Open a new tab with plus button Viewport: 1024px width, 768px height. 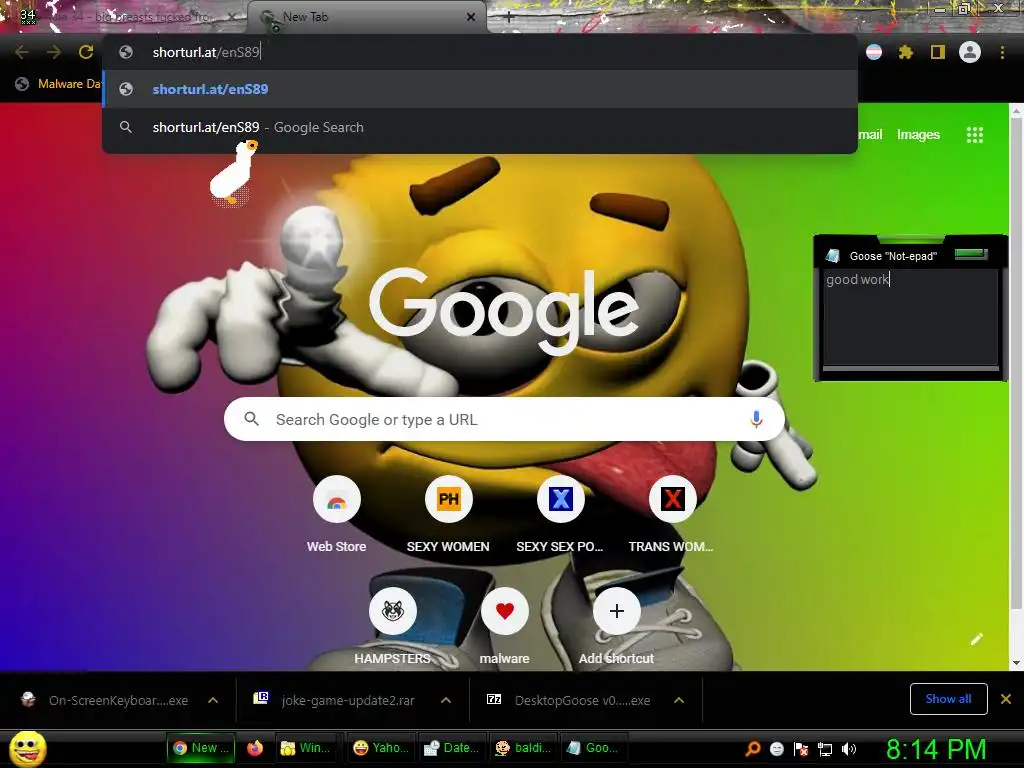[x=509, y=18]
